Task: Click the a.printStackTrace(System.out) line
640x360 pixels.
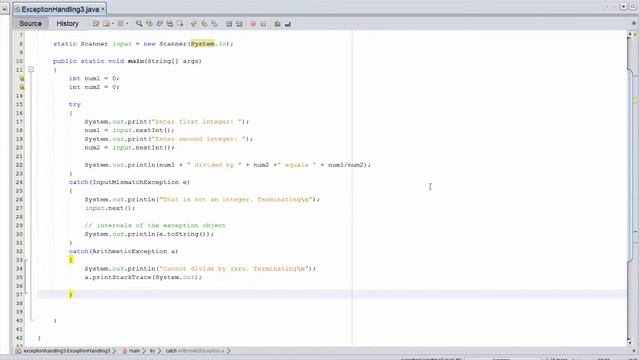Action: click(143, 277)
